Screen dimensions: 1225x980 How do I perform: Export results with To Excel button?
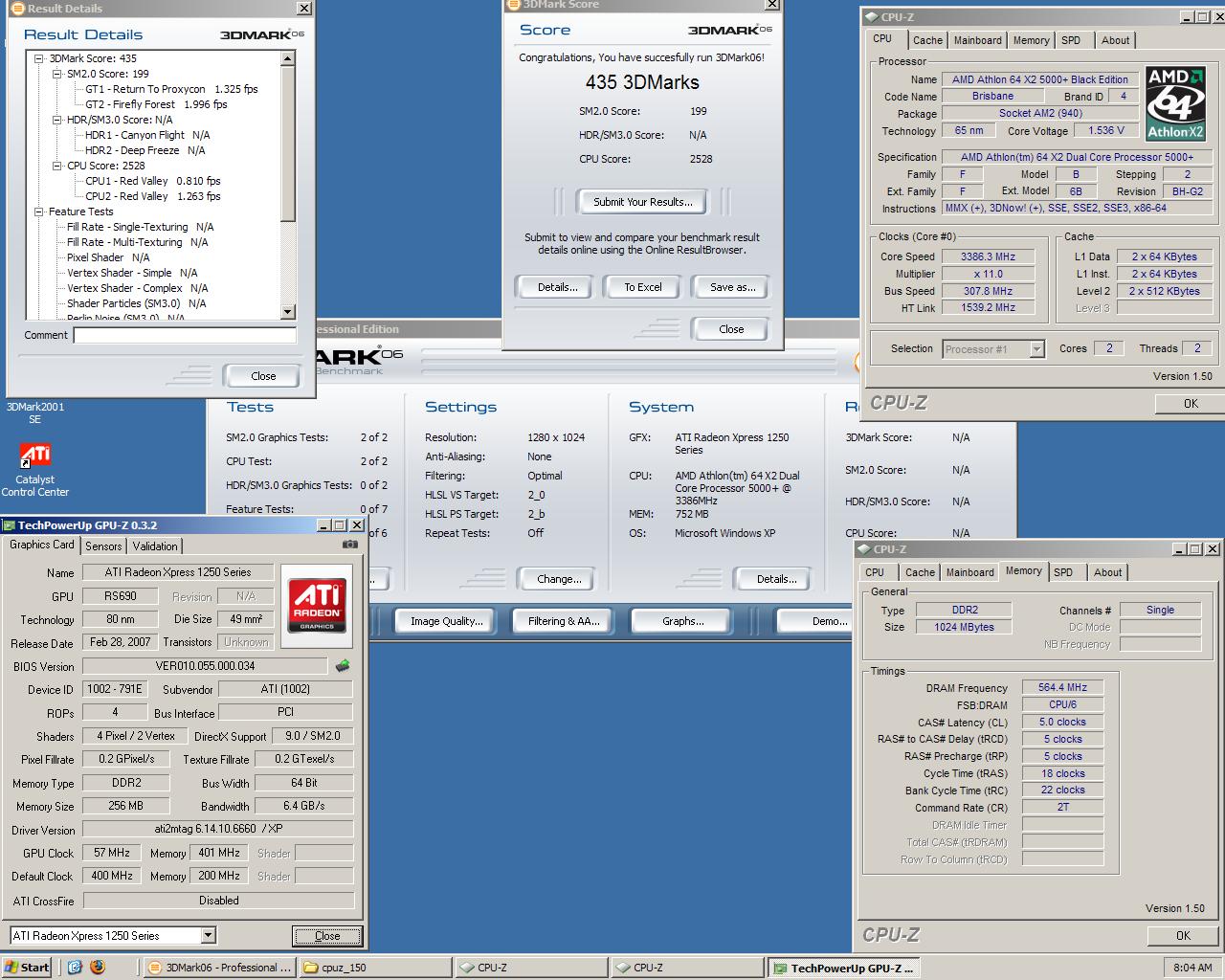click(643, 287)
